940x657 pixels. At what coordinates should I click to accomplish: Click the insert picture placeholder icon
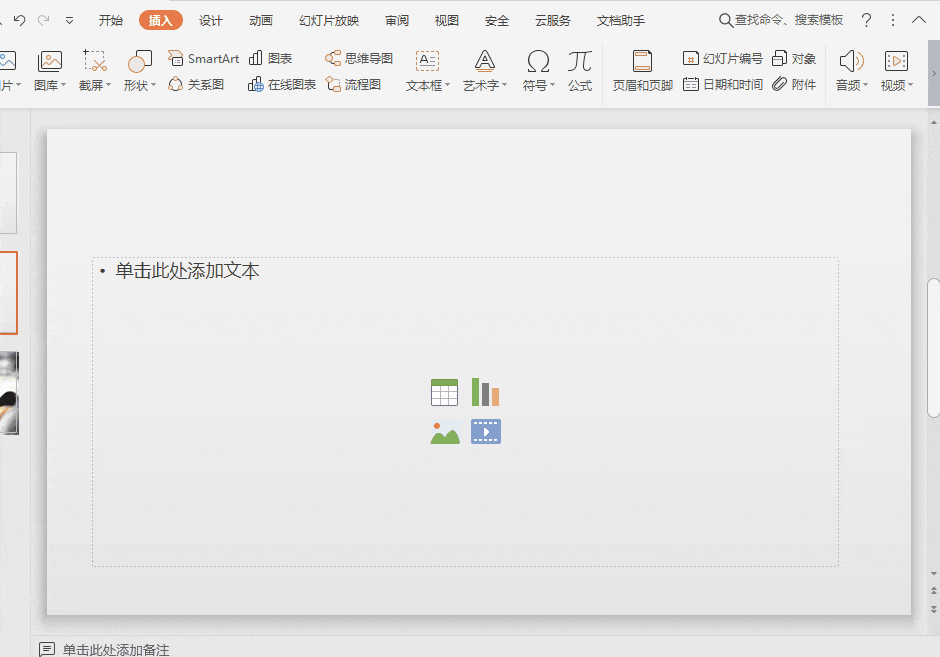(x=444, y=432)
